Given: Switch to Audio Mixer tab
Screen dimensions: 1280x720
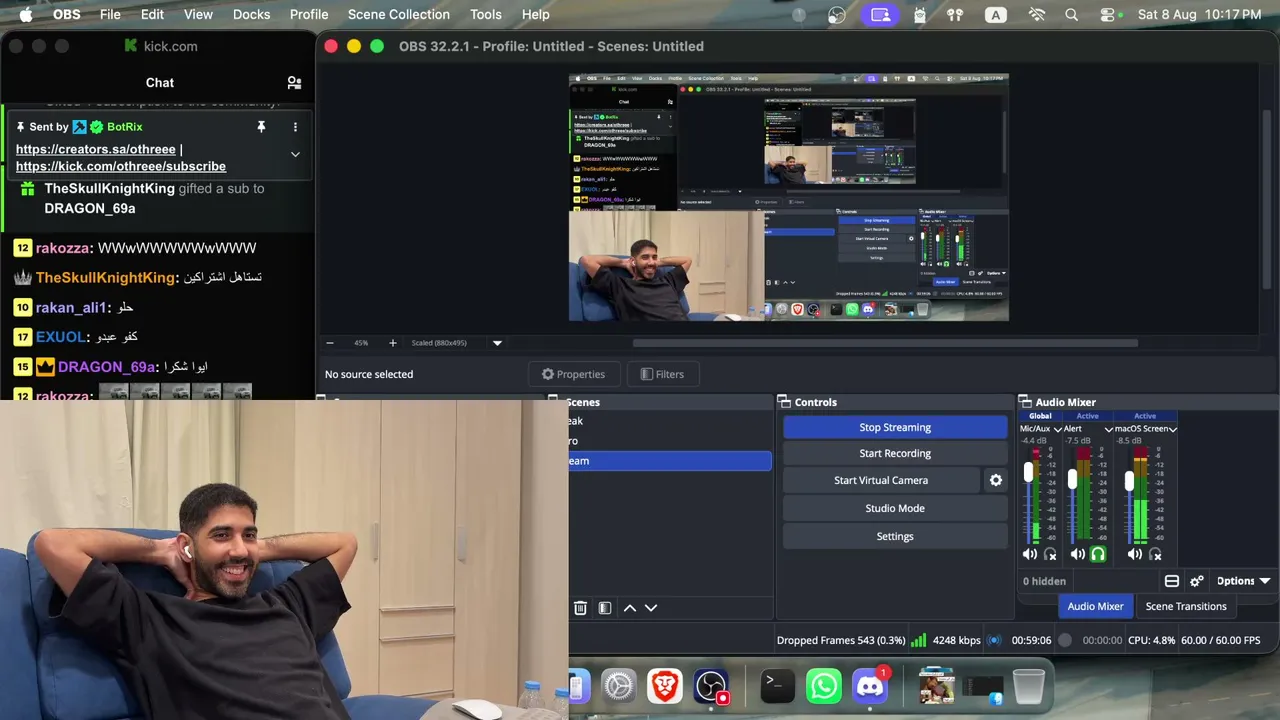Looking at the screenshot, I should coord(1095,606).
